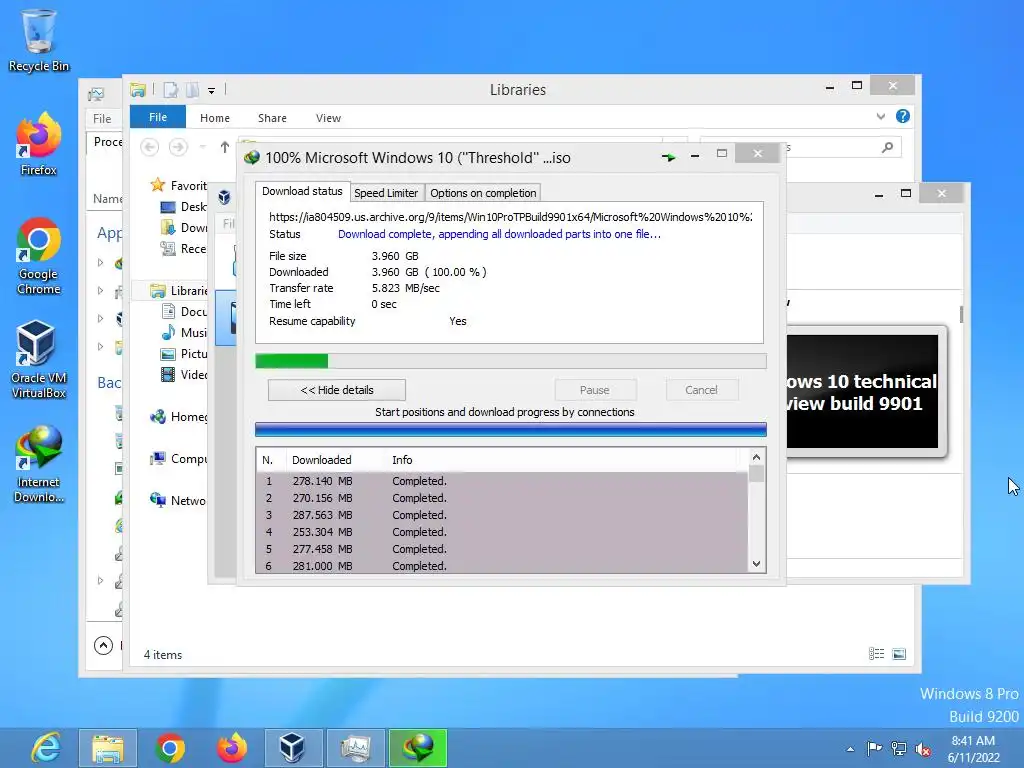
Task: Open Share ribbon tab in Libraries window
Action: [x=272, y=118]
